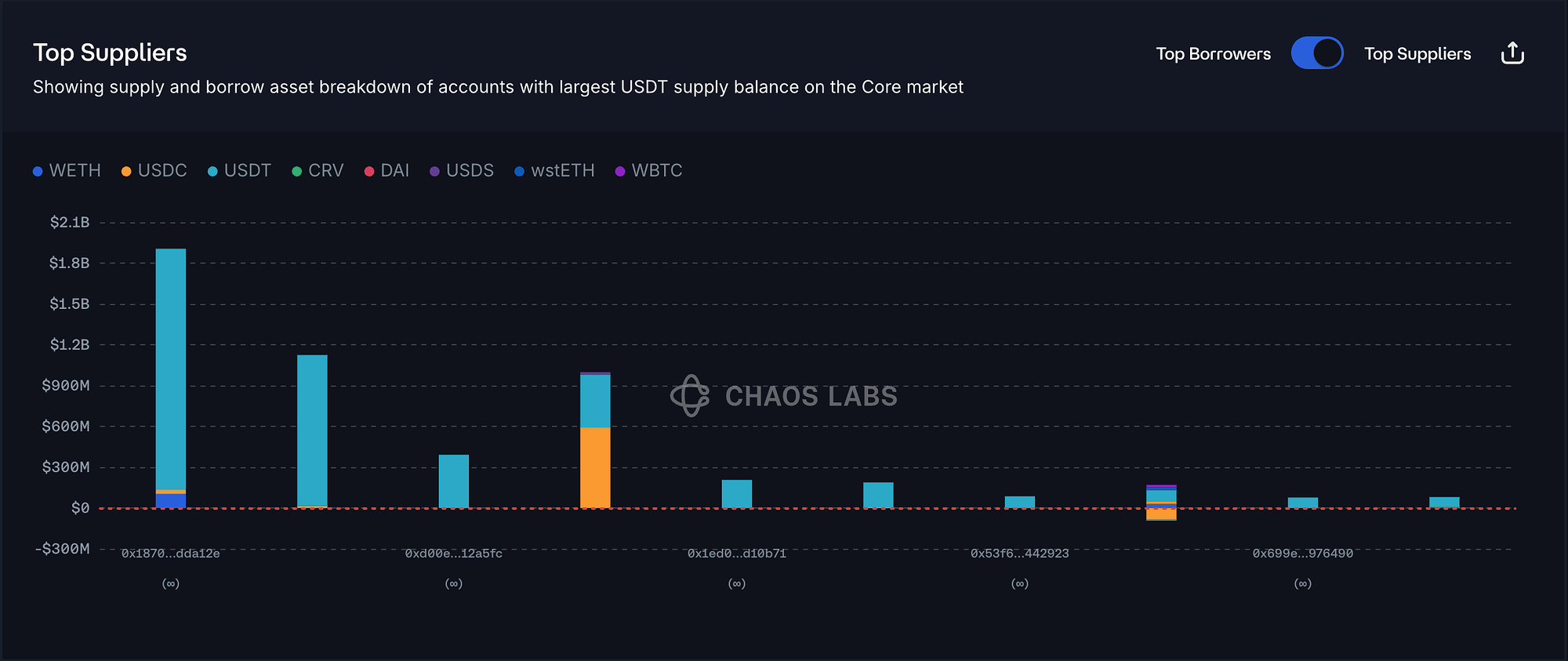Click the tallest USDT bar segment

click(171, 369)
